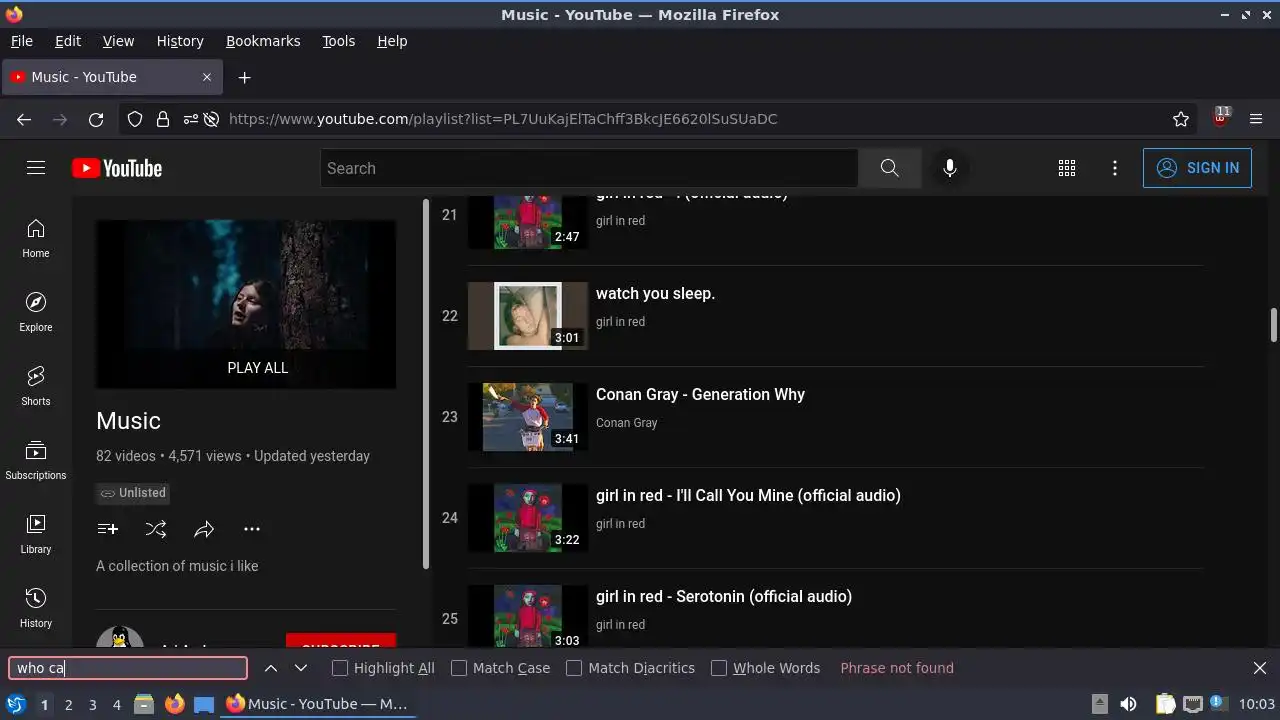This screenshot has height=720, width=1280.
Task: Select the Music - YouTube tab
Action: pos(112,77)
